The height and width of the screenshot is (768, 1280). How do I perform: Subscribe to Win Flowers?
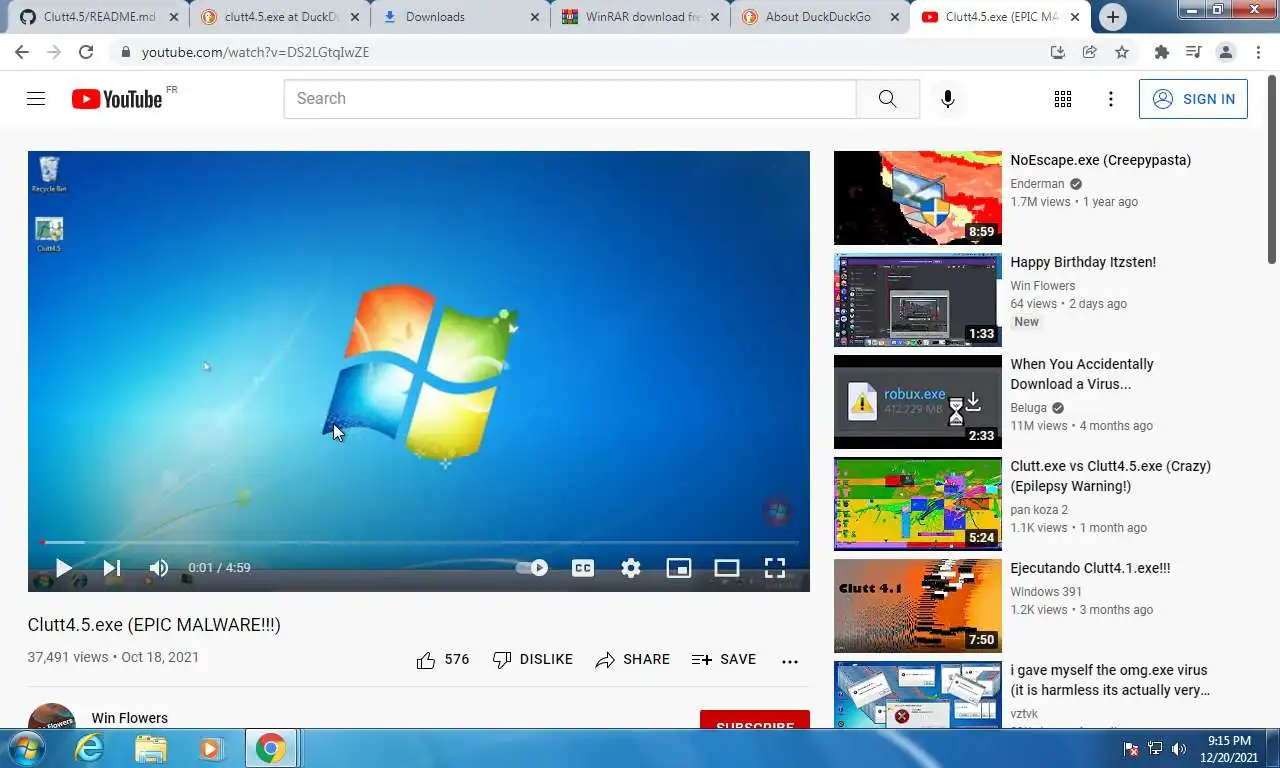pos(755,720)
